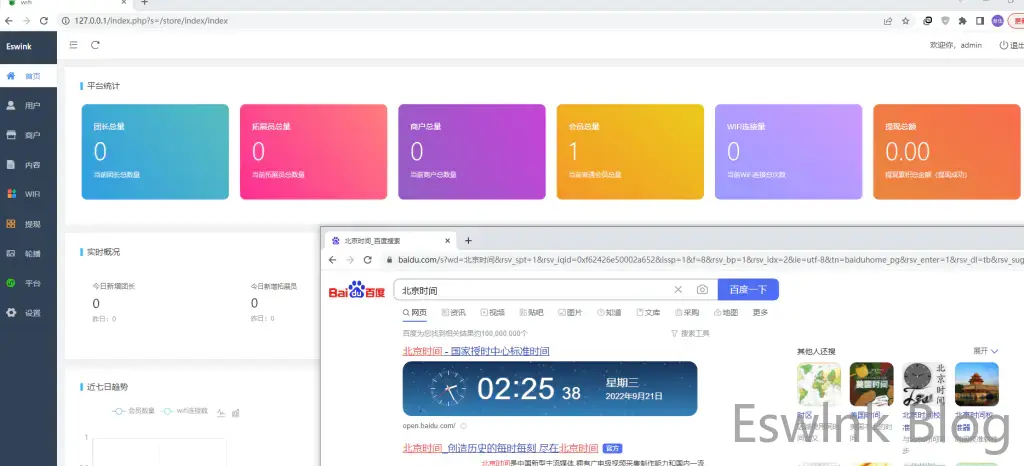Viewport: 1024px width, 466px height.
Task: Bookmark the page with the star icon
Action: pos(906,20)
